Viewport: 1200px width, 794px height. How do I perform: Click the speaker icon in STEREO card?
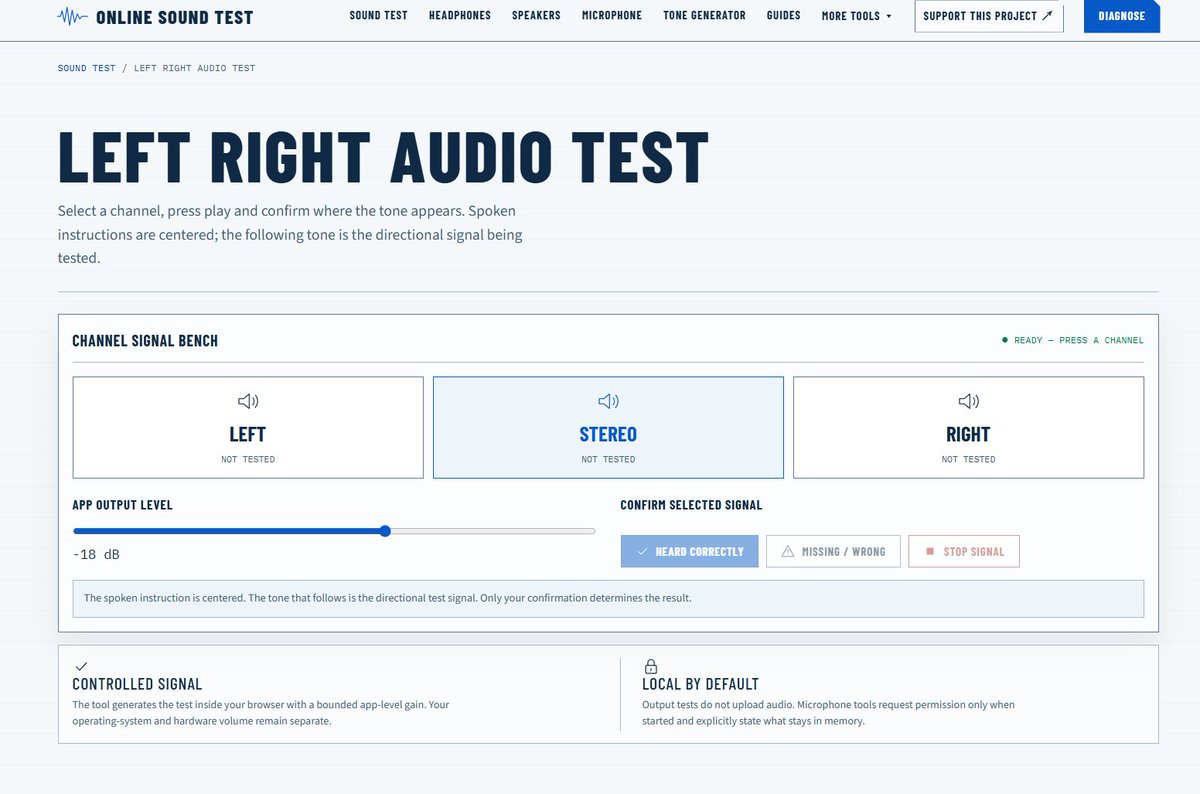(608, 401)
